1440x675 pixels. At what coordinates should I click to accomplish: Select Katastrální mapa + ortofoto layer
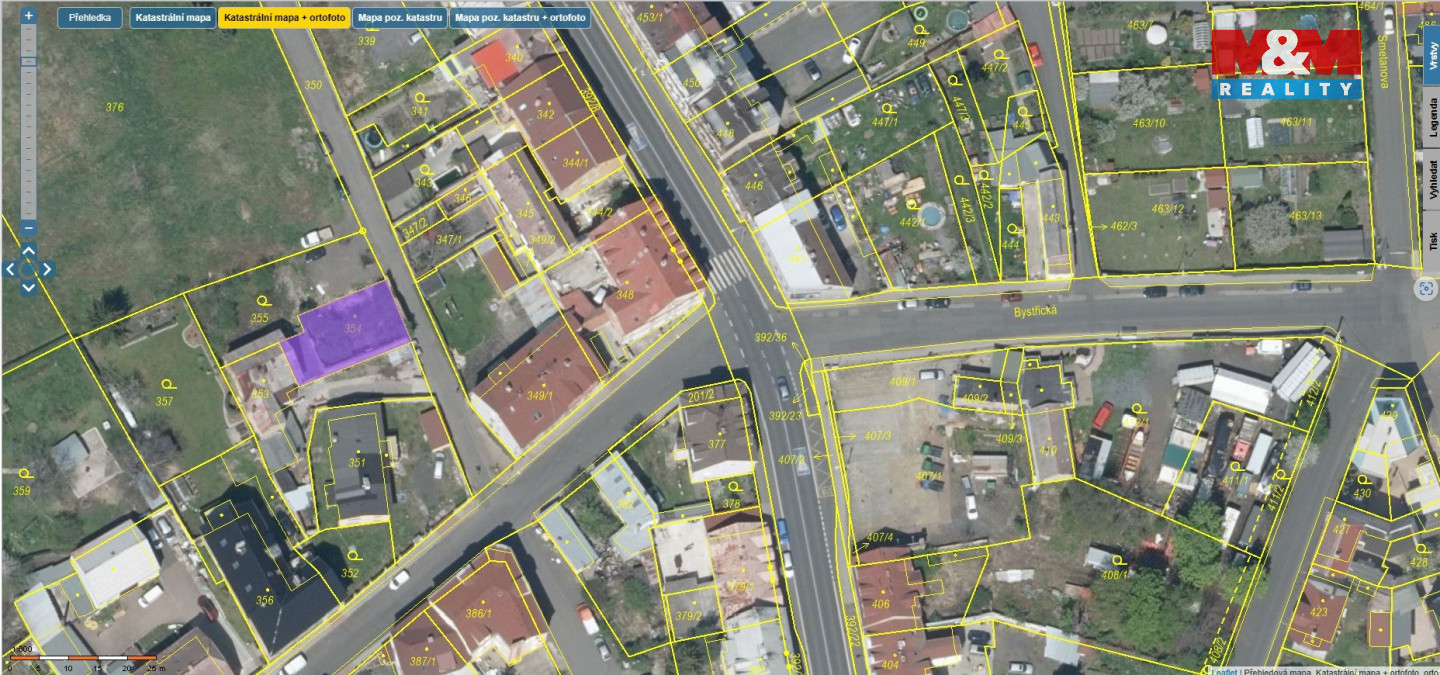(284, 18)
